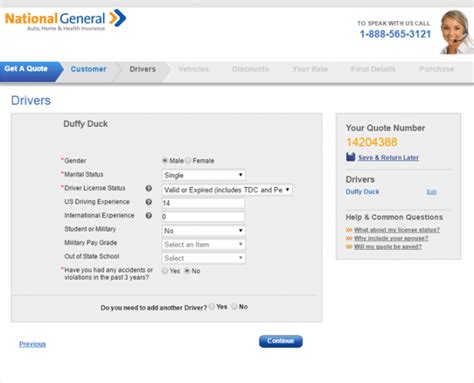This screenshot has height=383, width=474.
Task: Click the International Experience field
Action: (x=203, y=217)
